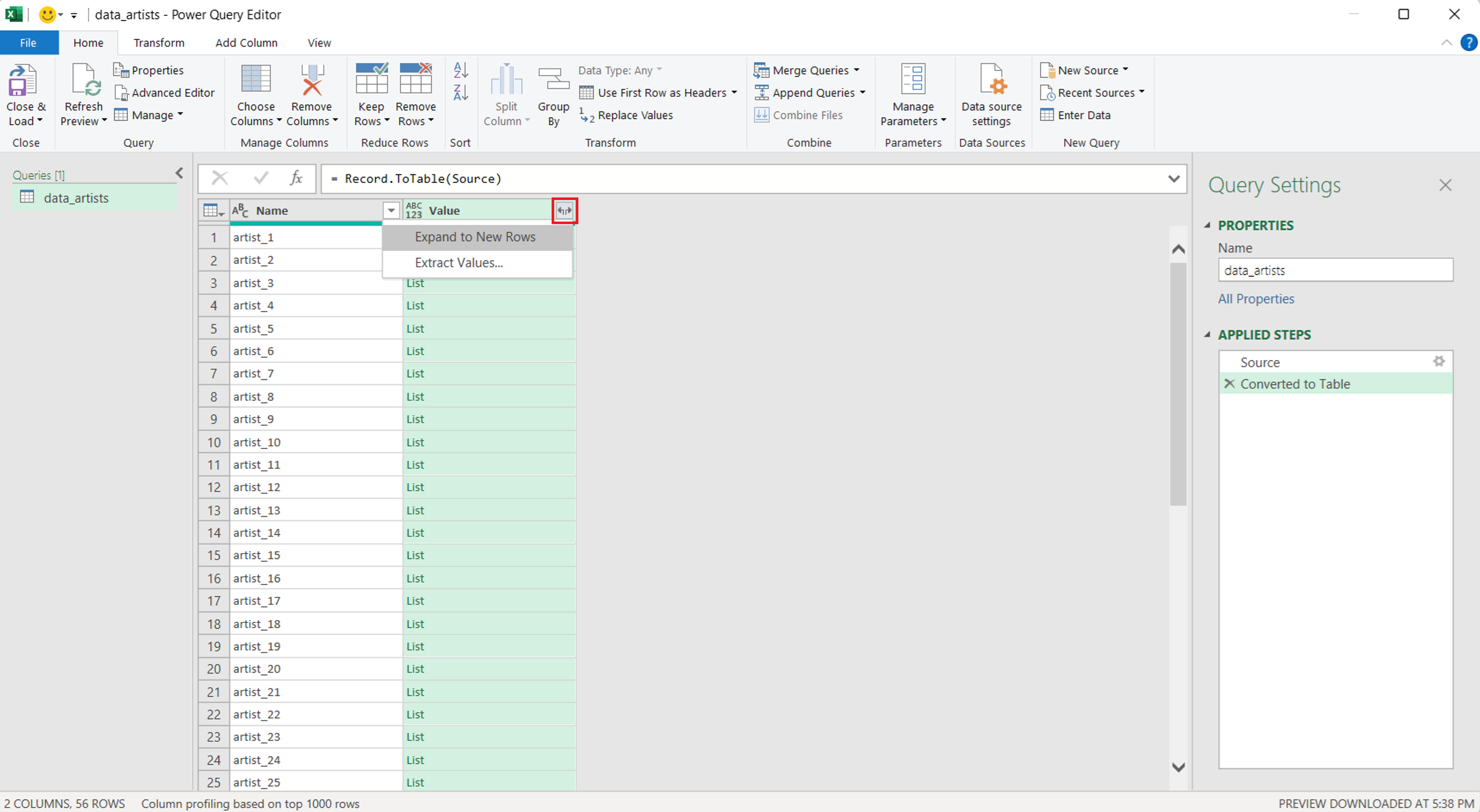Click the fx formula button

pyautogui.click(x=296, y=179)
